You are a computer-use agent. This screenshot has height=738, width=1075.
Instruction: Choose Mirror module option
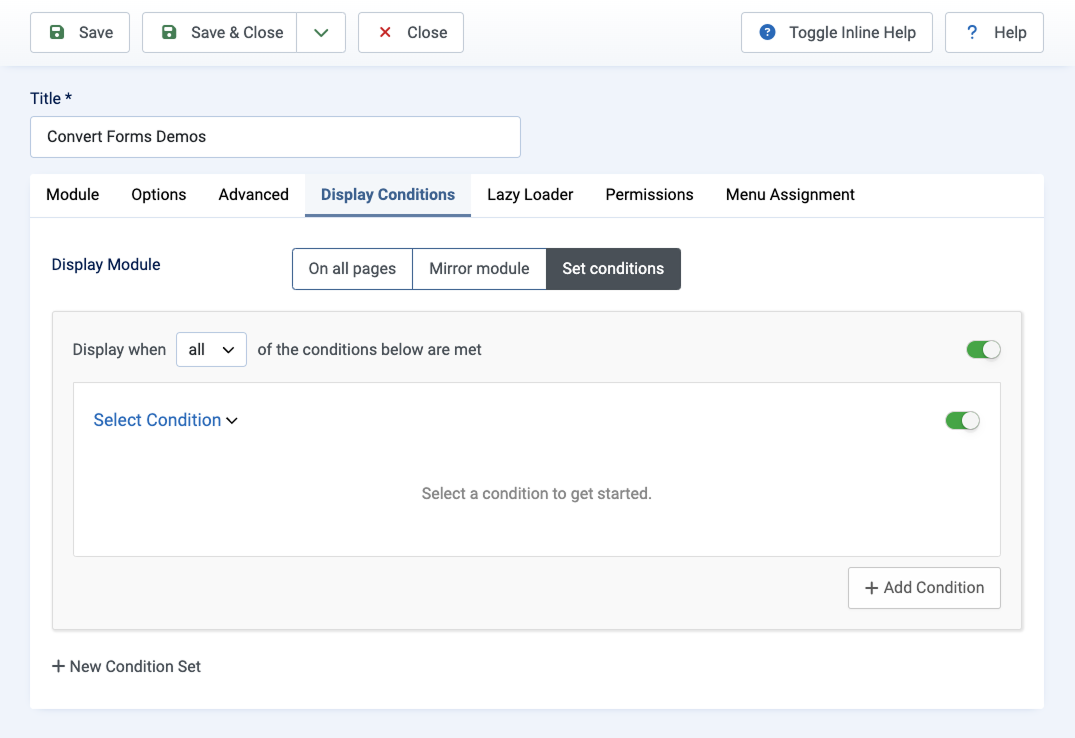pyautogui.click(x=479, y=269)
